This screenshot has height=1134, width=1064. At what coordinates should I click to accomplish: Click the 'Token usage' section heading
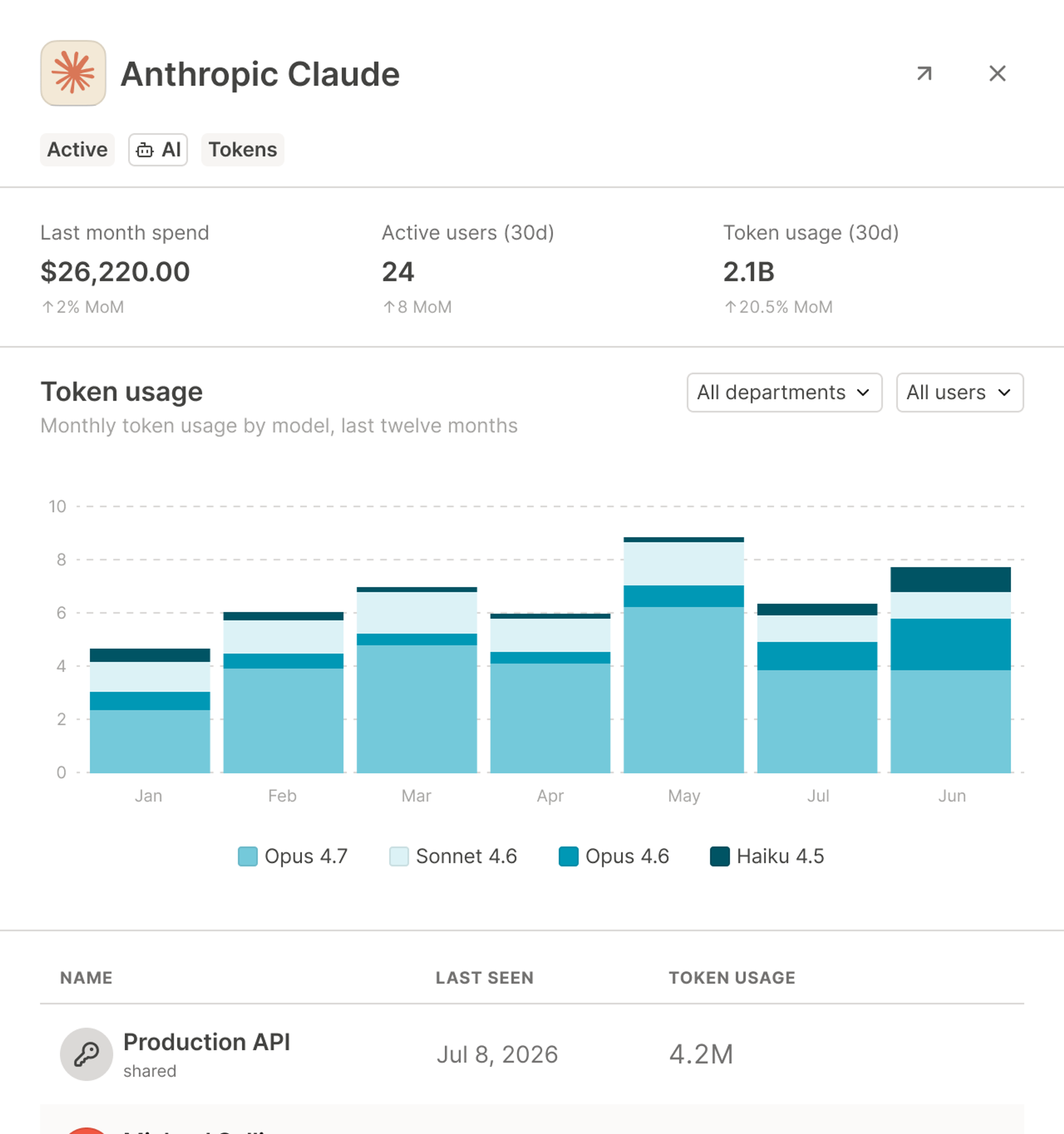pos(121,392)
